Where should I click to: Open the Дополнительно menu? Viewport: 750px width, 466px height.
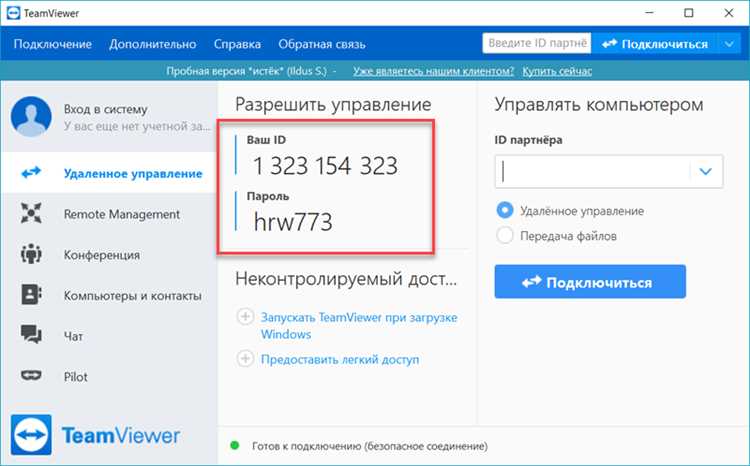[x=153, y=44]
